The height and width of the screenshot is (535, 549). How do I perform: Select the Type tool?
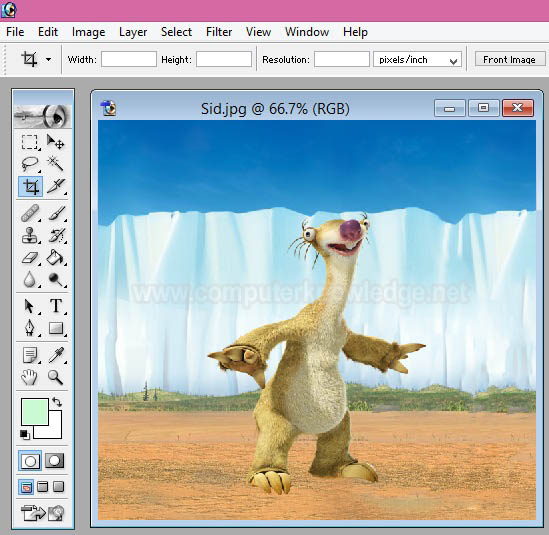tap(56, 306)
